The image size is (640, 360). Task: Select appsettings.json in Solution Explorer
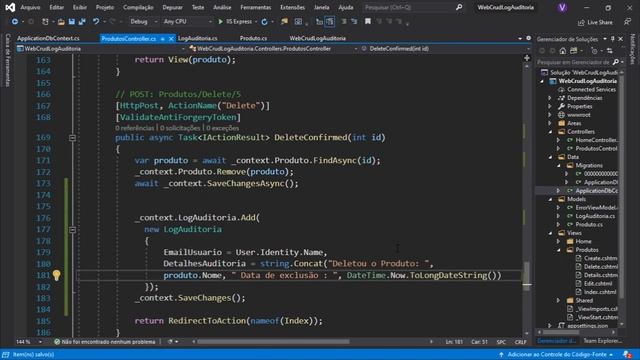pyautogui.click(x=587, y=326)
